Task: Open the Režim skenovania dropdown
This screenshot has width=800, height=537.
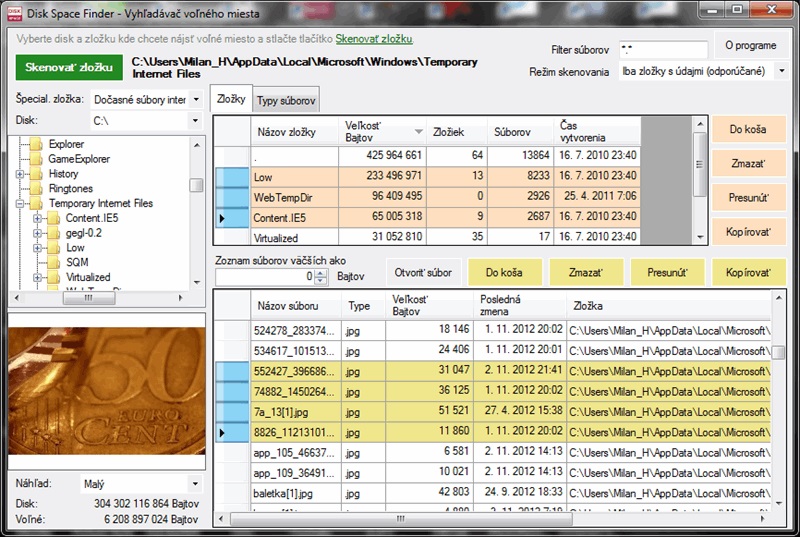Action: tap(780, 72)
